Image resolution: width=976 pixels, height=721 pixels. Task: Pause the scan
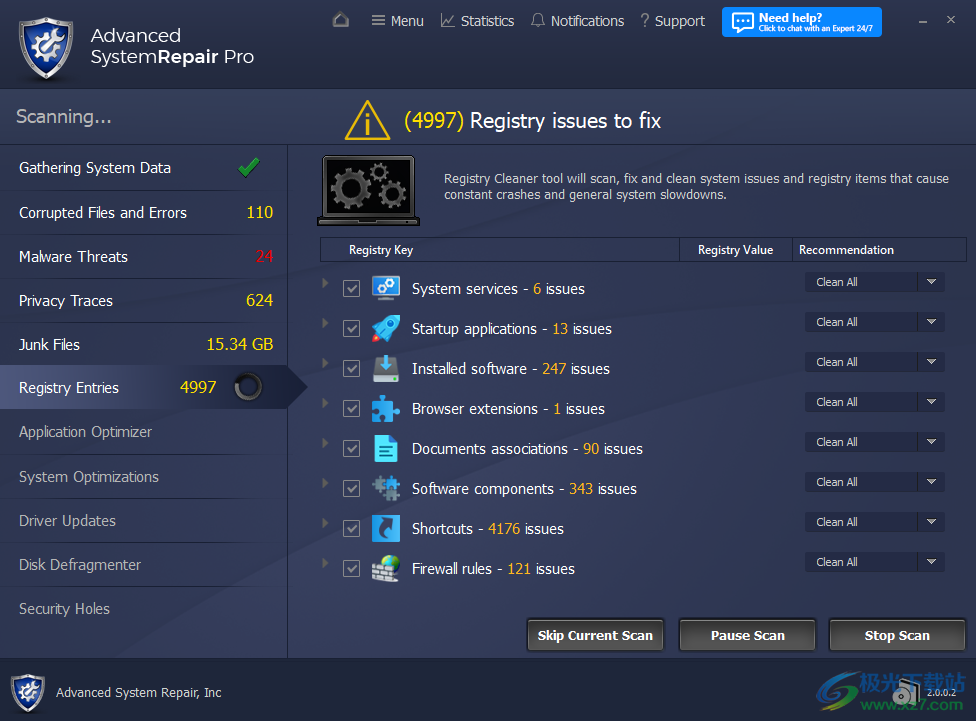(x=748, y=635)
